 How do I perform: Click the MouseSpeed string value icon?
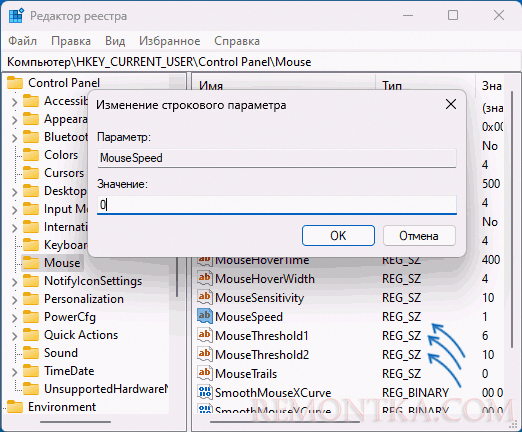[x=204, y=316]
